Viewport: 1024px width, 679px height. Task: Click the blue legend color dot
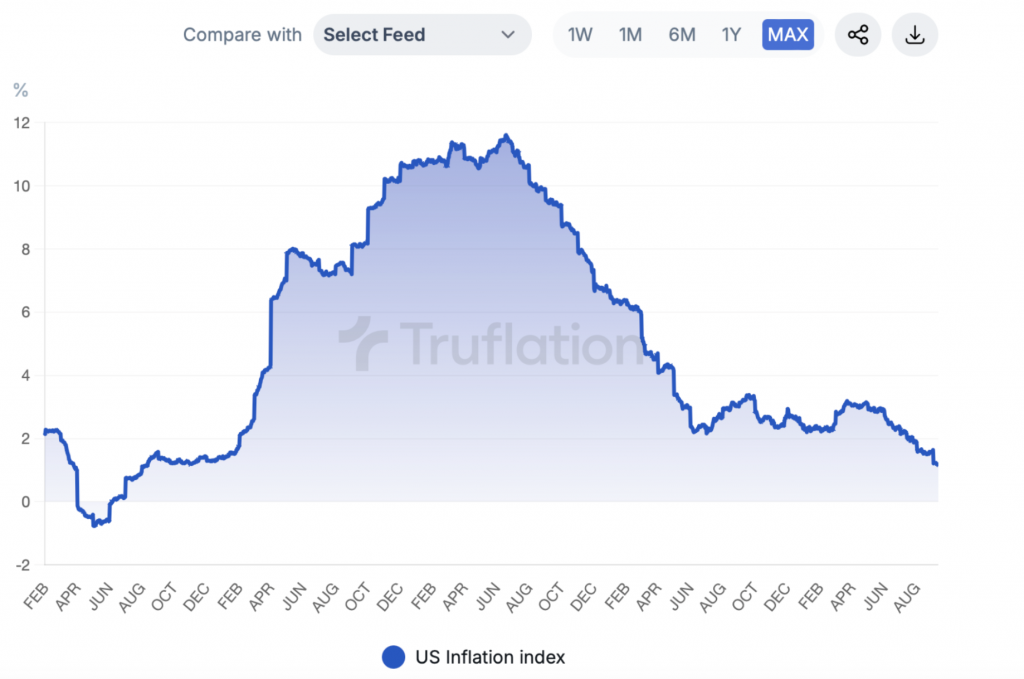point(394,657)
